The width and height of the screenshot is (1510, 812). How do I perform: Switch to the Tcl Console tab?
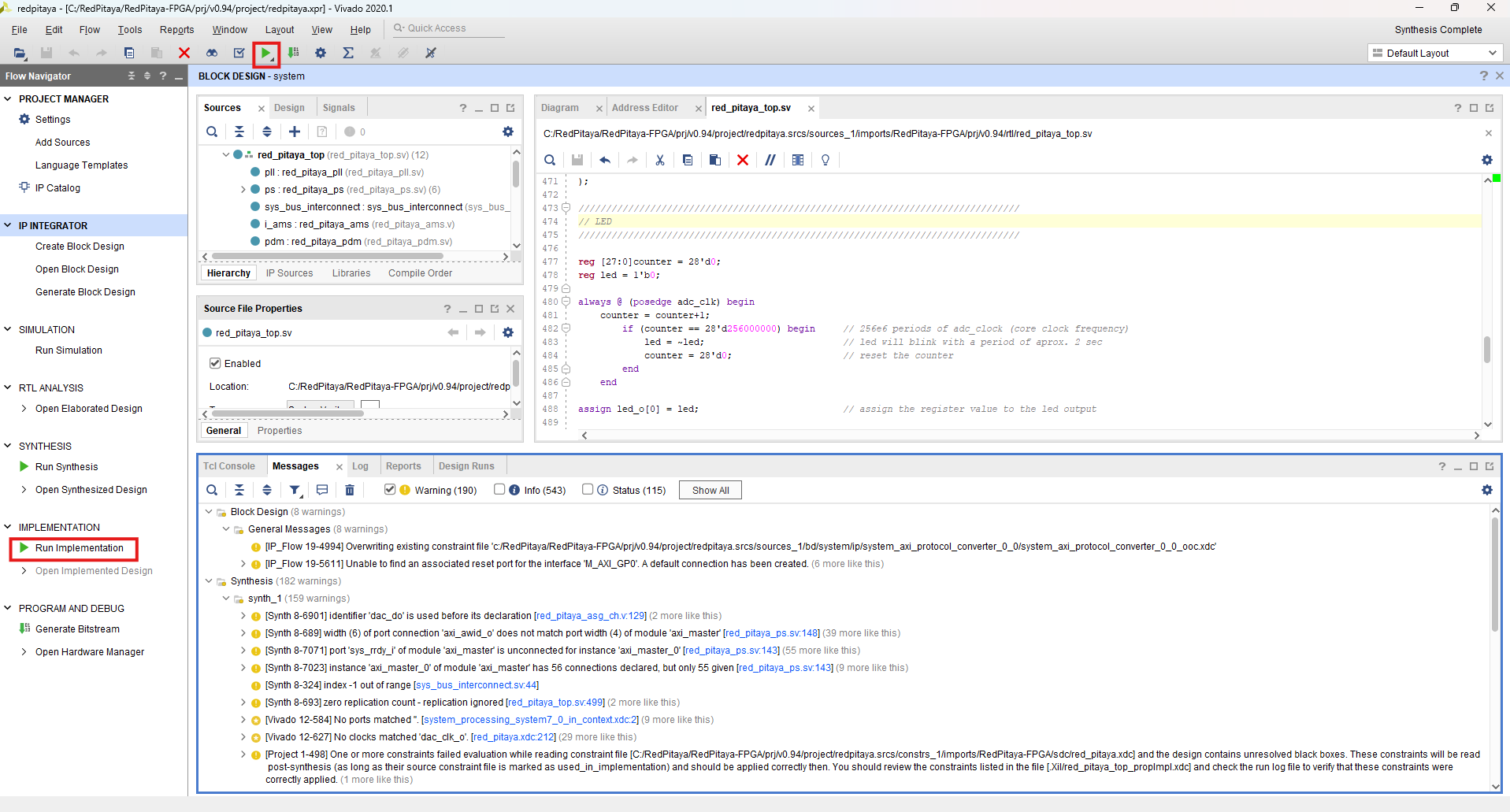pos(229,465)
